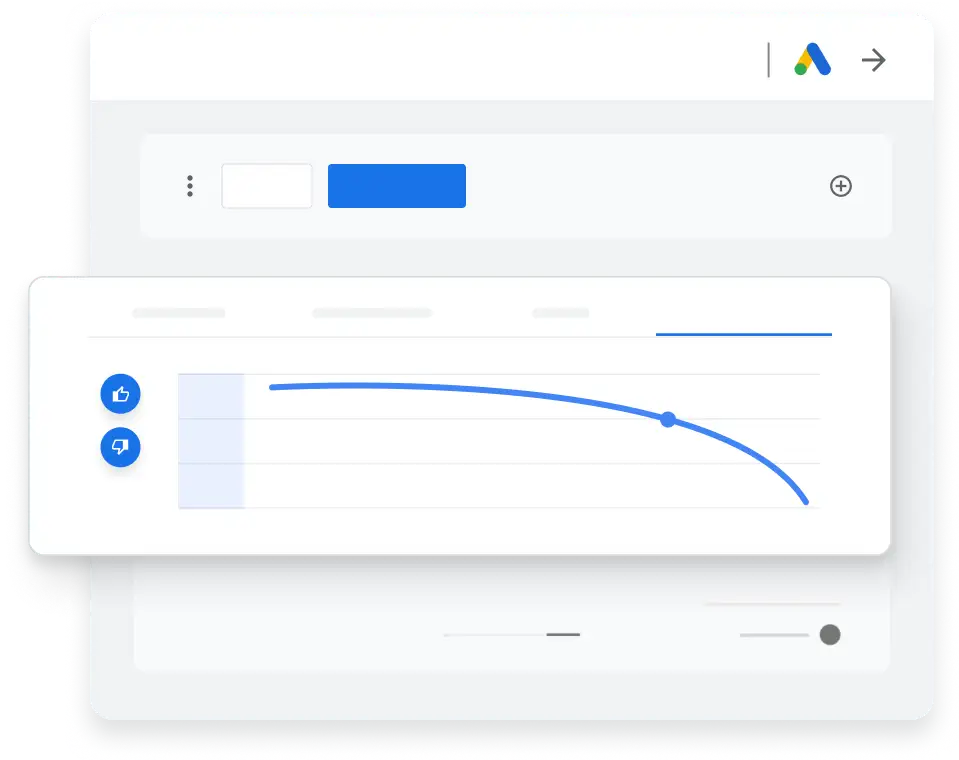Image resolution: width=959 pixels, height=760 pixels.
Task: Click the right arrow icon in header
Action: point(873,60)
